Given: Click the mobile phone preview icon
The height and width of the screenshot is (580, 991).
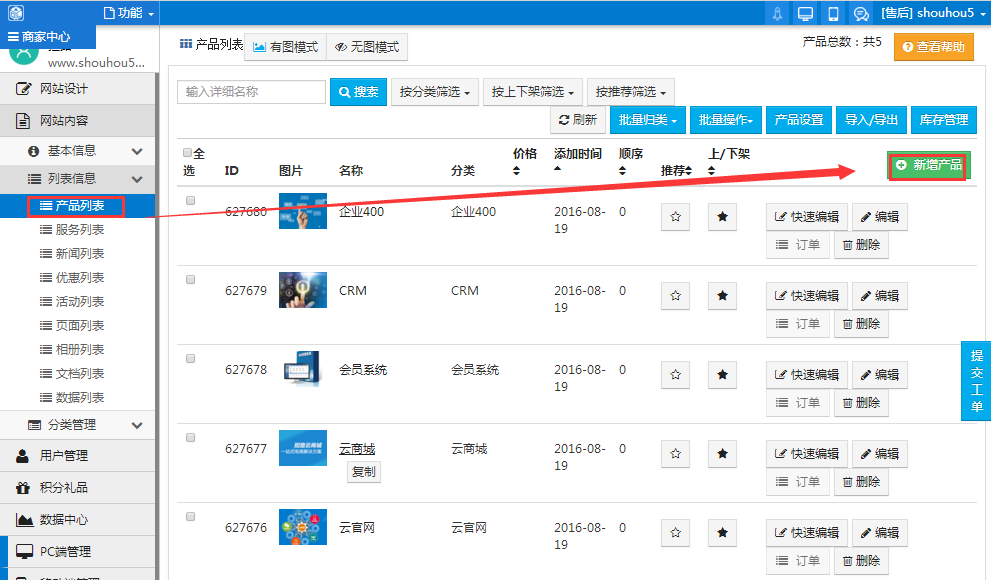Looking at the screenshot, I should [x=833, y=13].
